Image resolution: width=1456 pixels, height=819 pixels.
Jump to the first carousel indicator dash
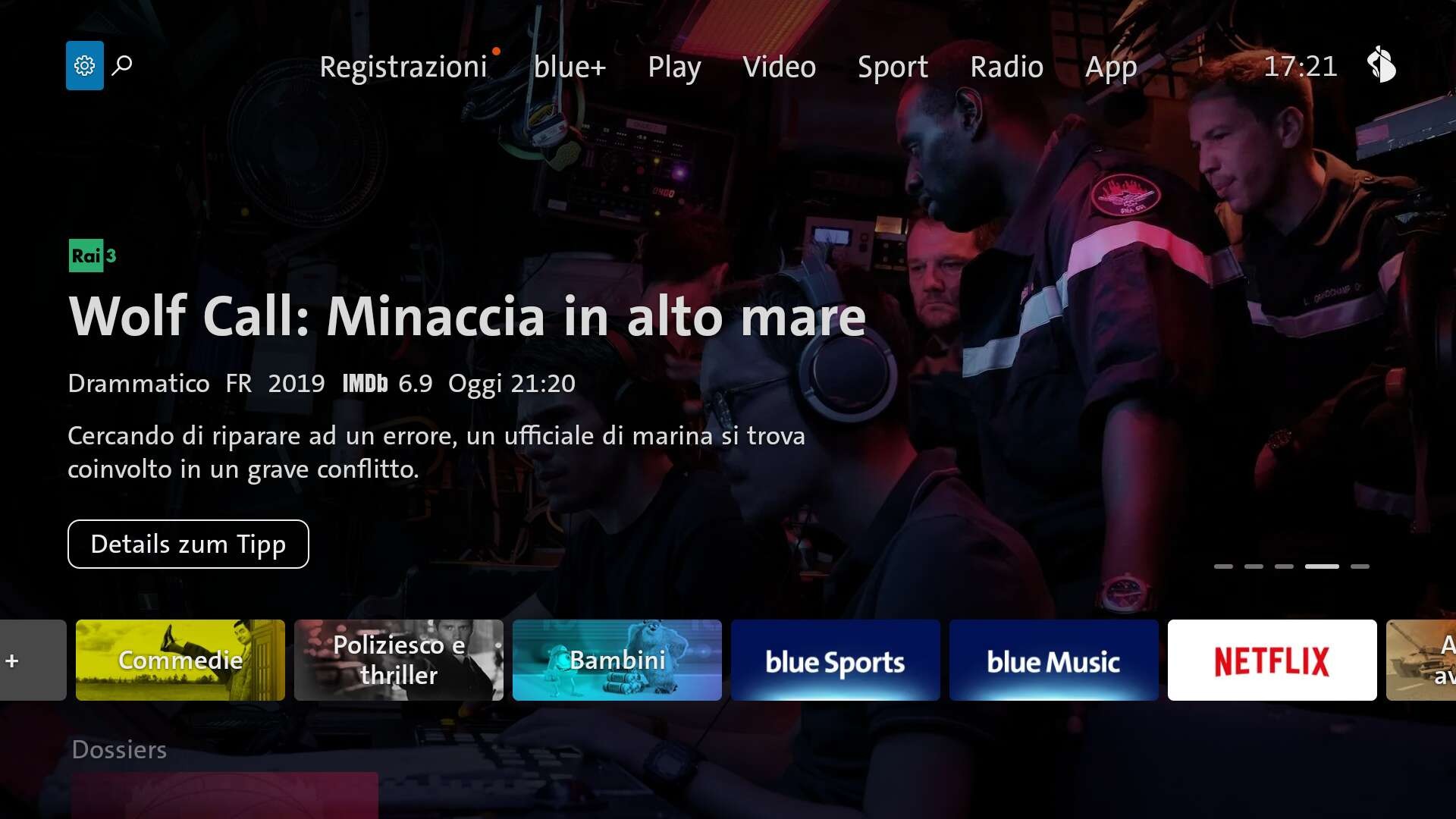[x=1223, y=566]
